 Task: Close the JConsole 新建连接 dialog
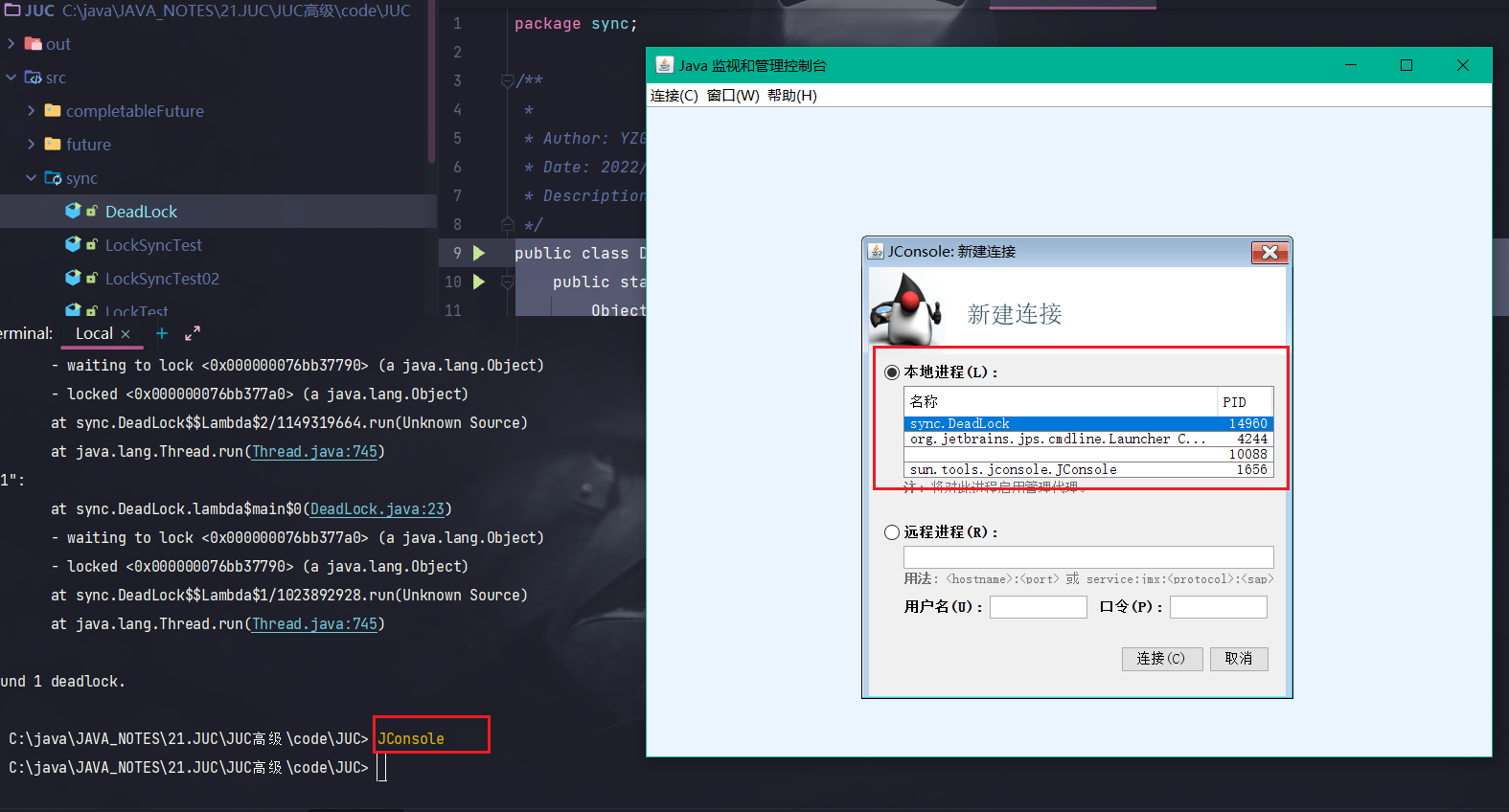[x=1269, y=252]
